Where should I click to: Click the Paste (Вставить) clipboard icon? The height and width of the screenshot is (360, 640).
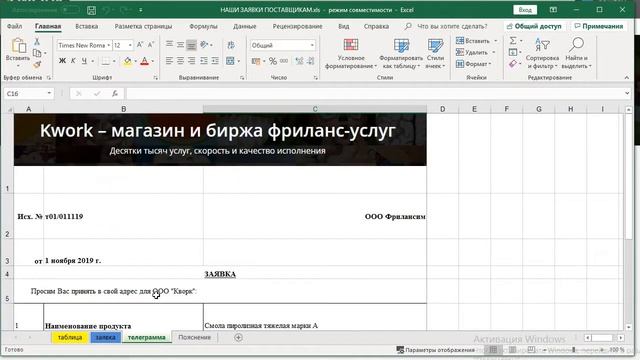[18, 46]
